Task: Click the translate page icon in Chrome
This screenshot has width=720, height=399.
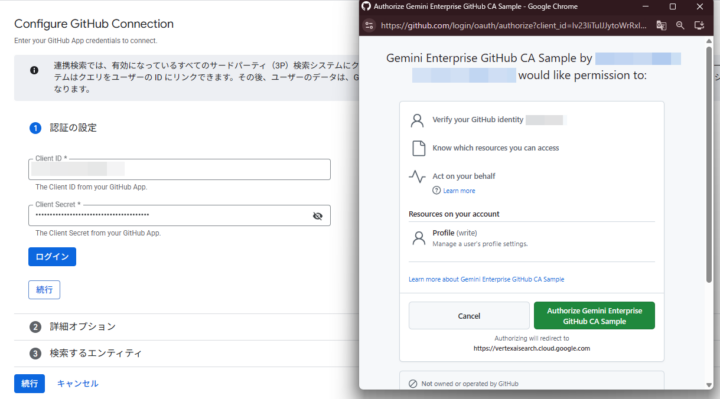Action: pos(661,26)
